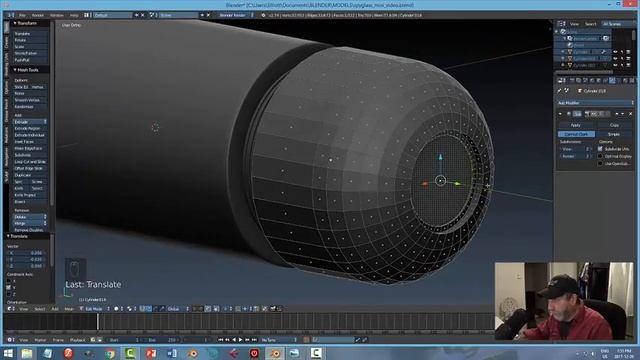This screenshot has height=360, width=640.
Task: Click the Vector Y value slider
Action: [27, 260]
